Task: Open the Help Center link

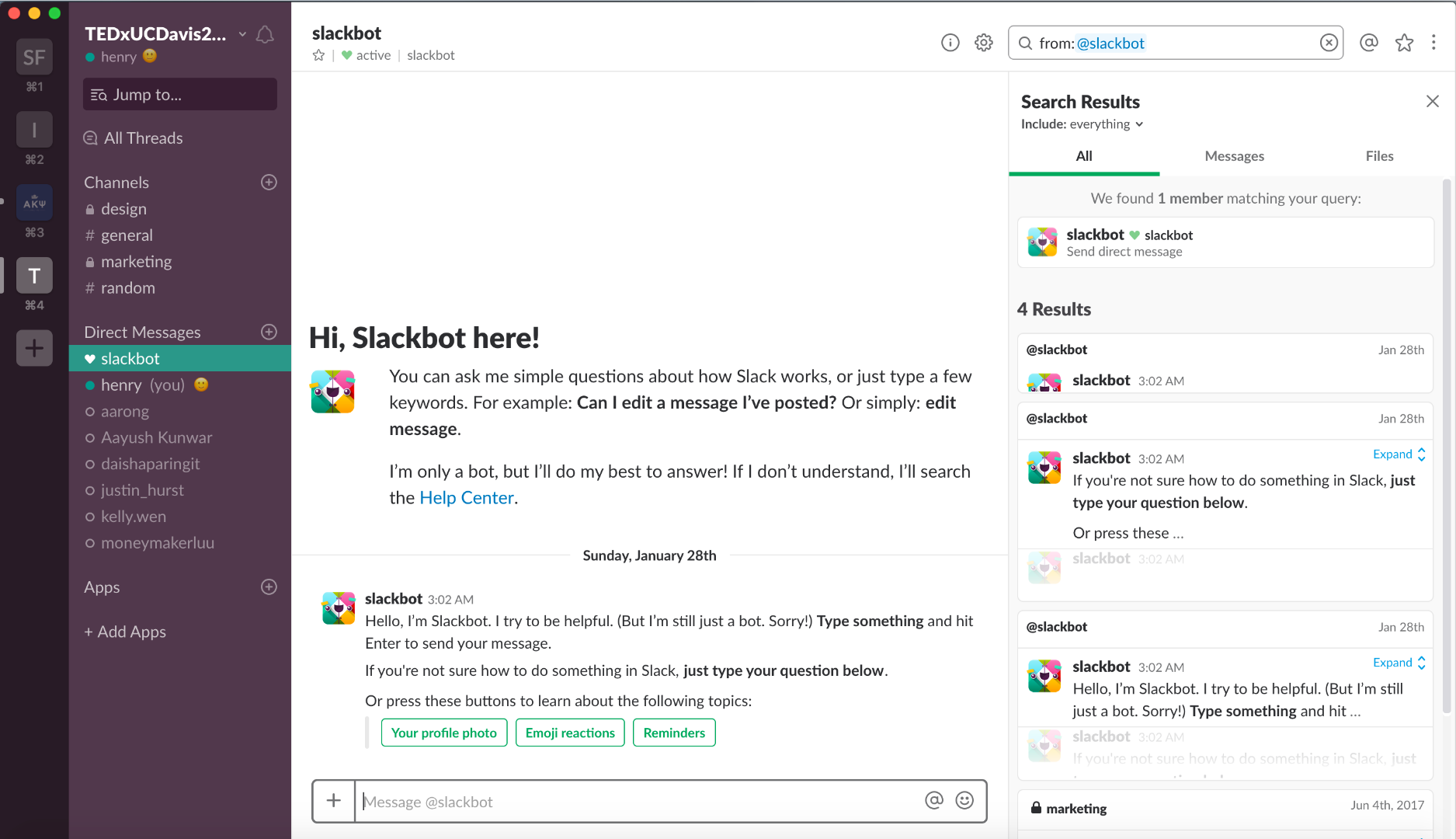Action: click(x=466, y=497)
